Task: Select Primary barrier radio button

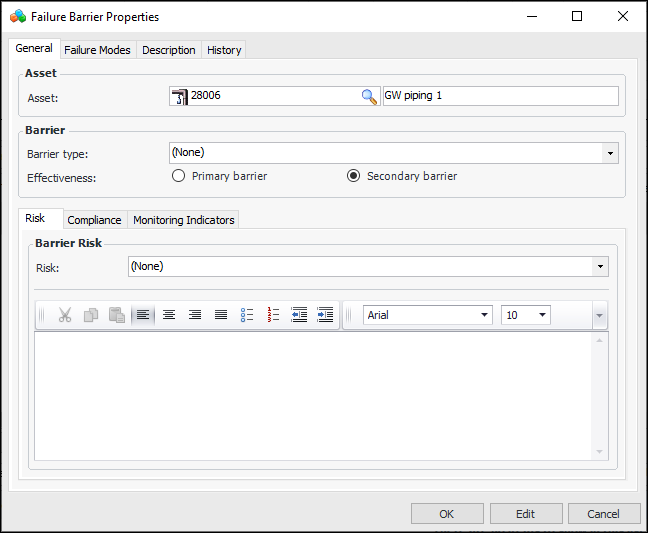Action: point(179,176)
